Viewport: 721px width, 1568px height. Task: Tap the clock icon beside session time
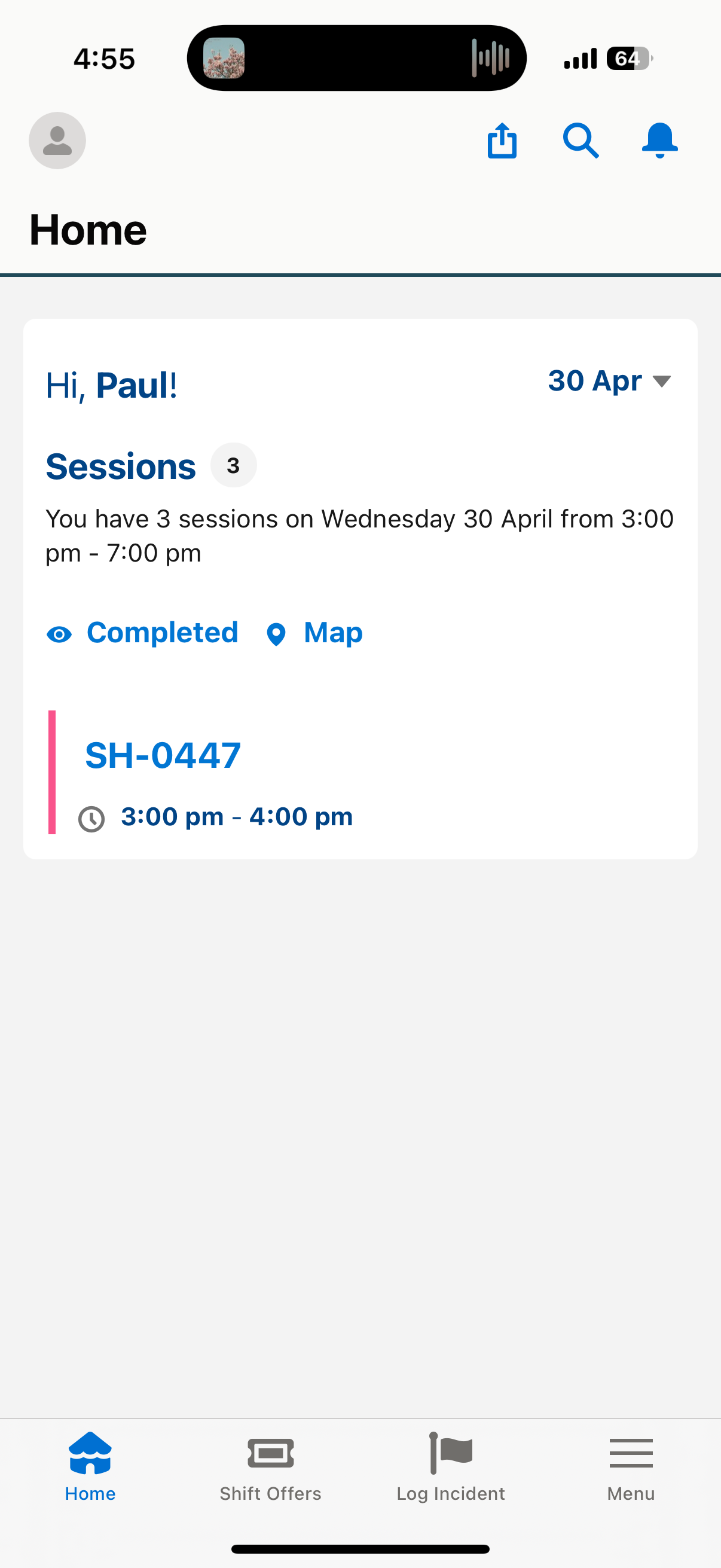(x=91, y=819)
